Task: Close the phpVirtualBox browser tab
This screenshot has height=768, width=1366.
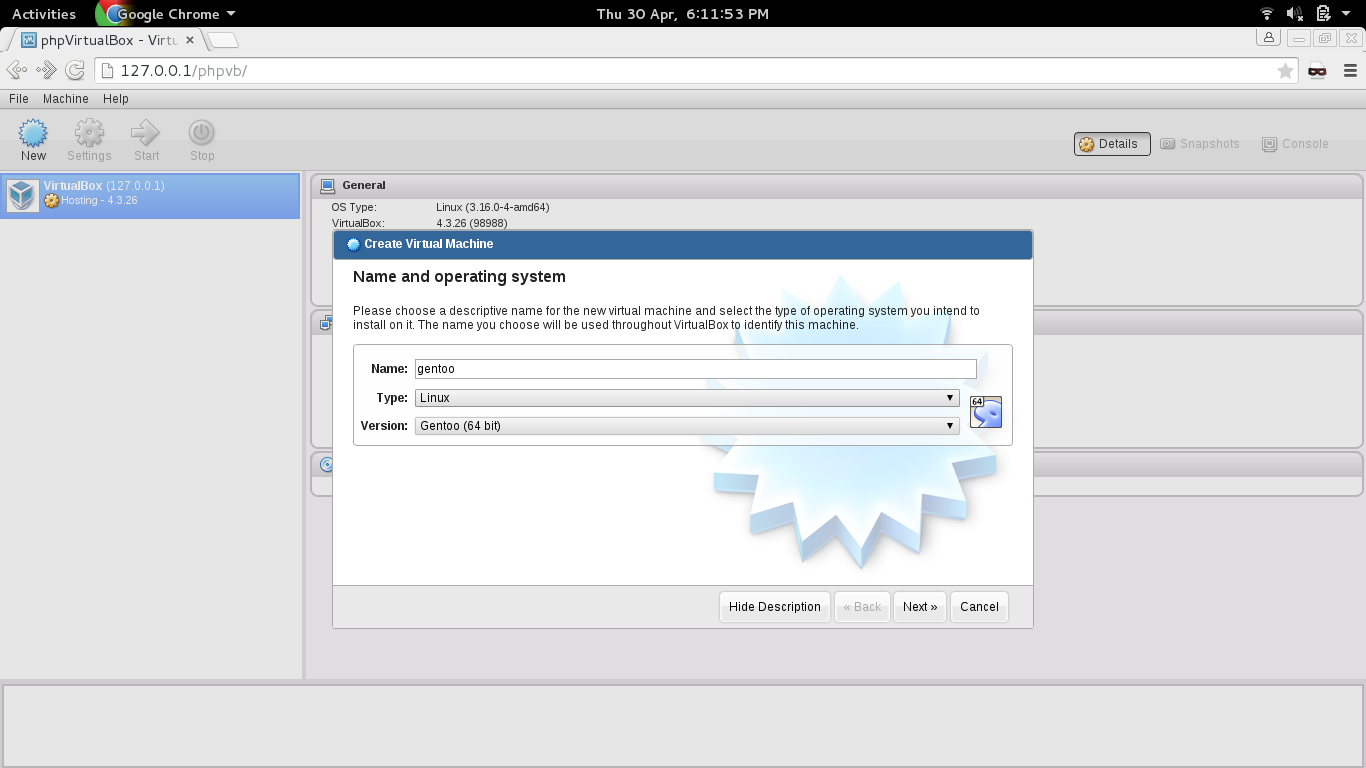Action: (190, 40)
